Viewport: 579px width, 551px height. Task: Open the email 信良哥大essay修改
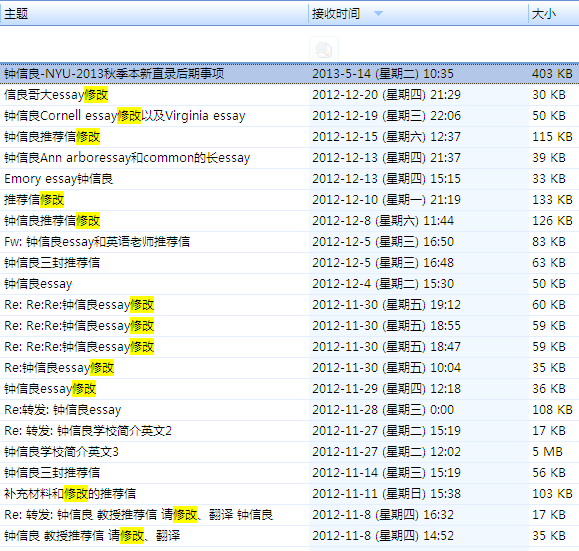[x=290, y=95]
